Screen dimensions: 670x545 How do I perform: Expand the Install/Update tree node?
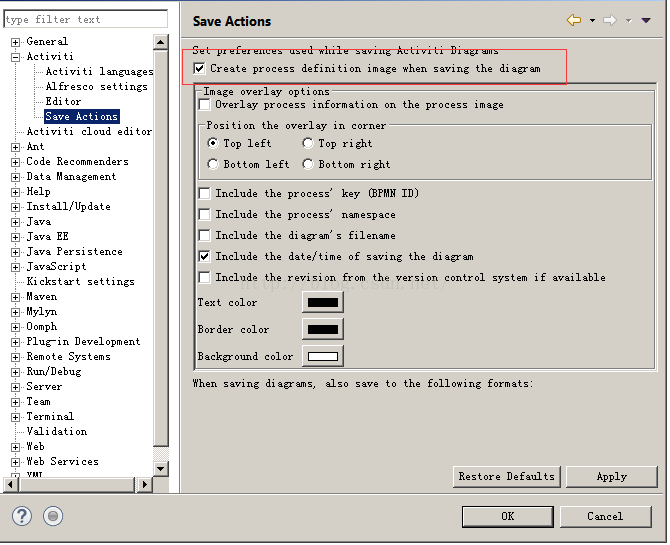15,207
